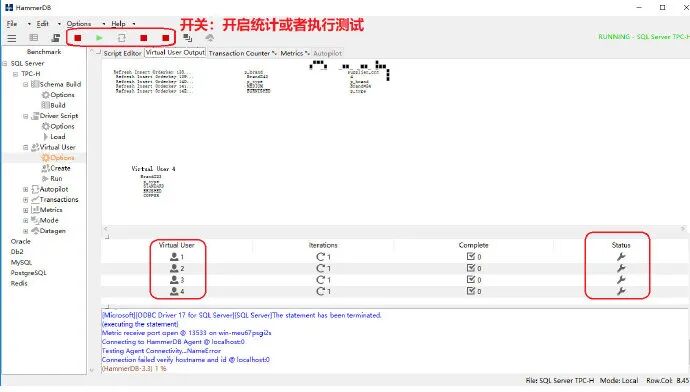Expand the Transactions tree node
690x392 pixels.
tap(26, 200)
